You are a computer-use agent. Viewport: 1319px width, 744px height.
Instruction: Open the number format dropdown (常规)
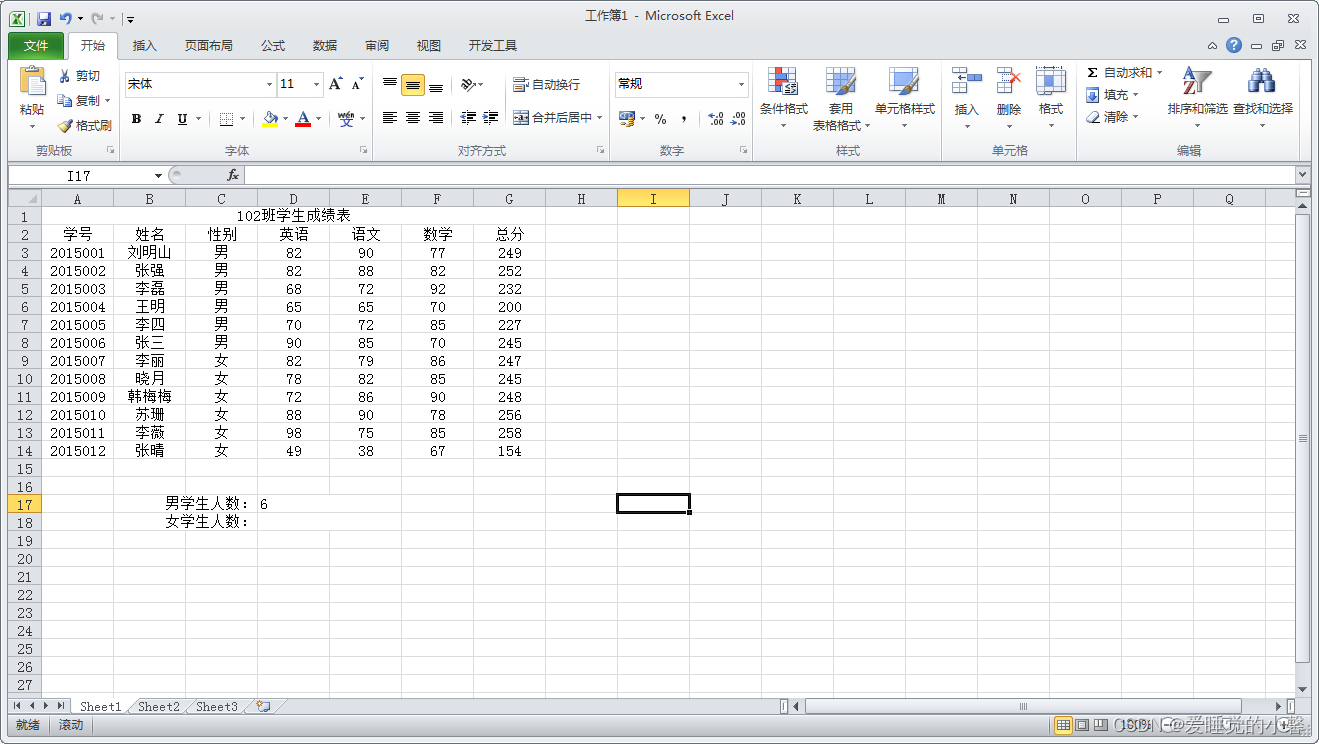click(x=741, y=85)
